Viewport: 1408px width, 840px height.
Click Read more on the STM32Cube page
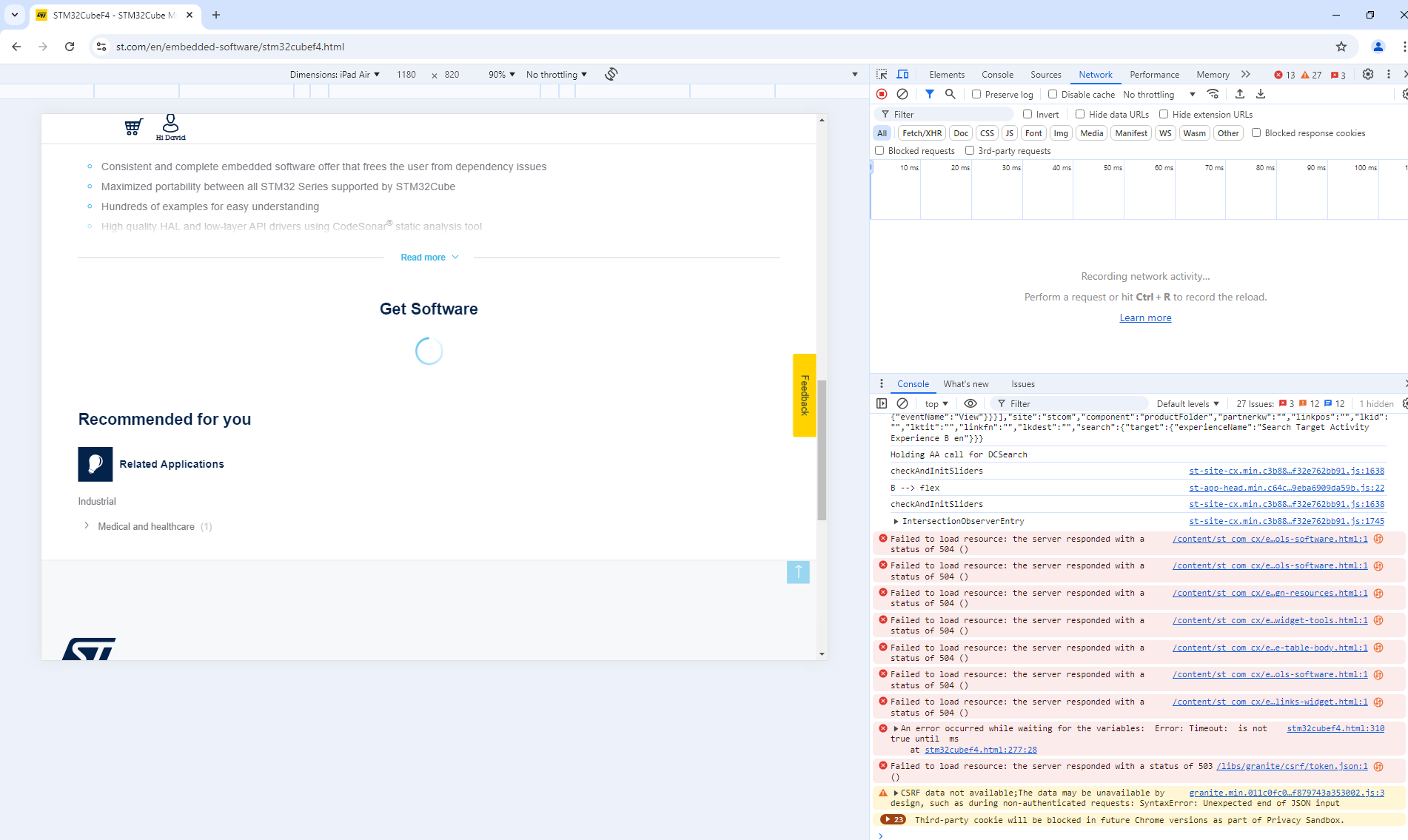[429, 257]
